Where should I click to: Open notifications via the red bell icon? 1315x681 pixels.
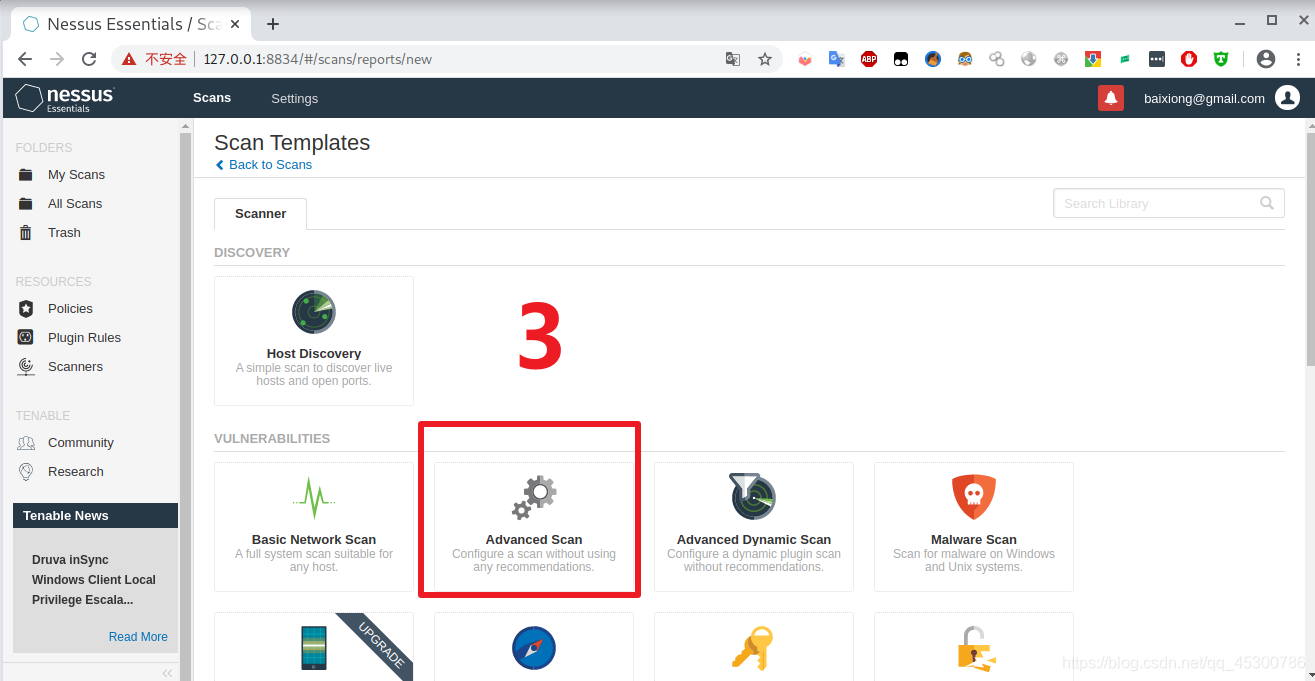click(1111, 98)
